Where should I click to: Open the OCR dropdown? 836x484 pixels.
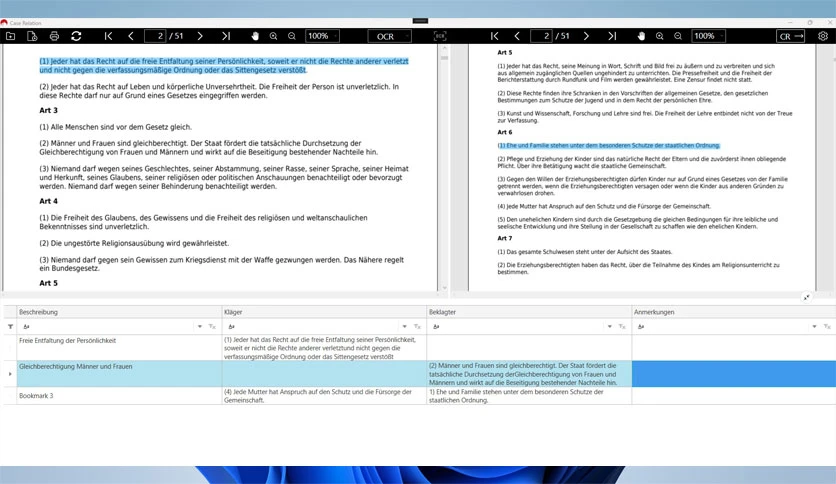[x=390, y=36]
